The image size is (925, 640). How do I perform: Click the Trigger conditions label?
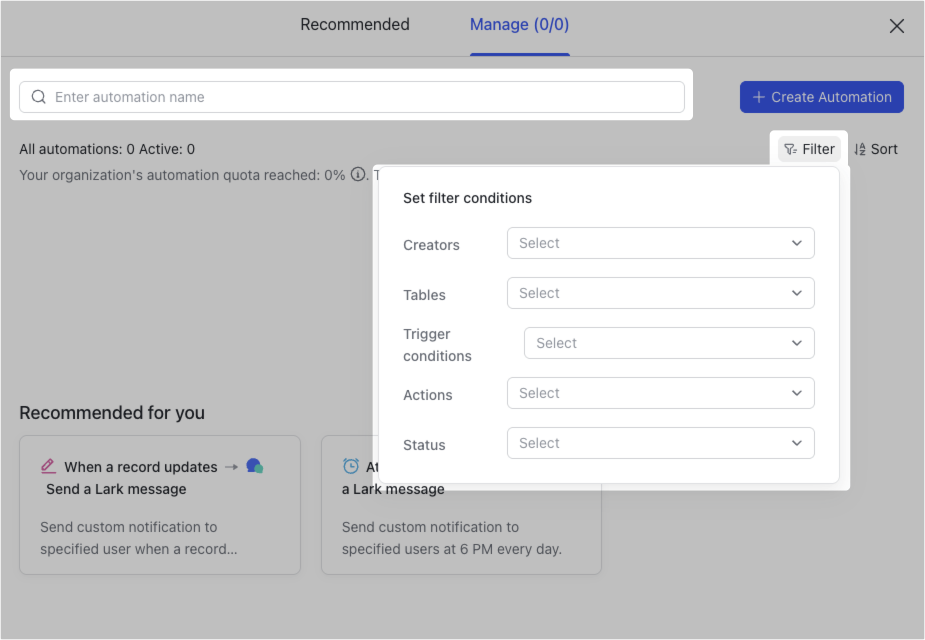[437, 345]
